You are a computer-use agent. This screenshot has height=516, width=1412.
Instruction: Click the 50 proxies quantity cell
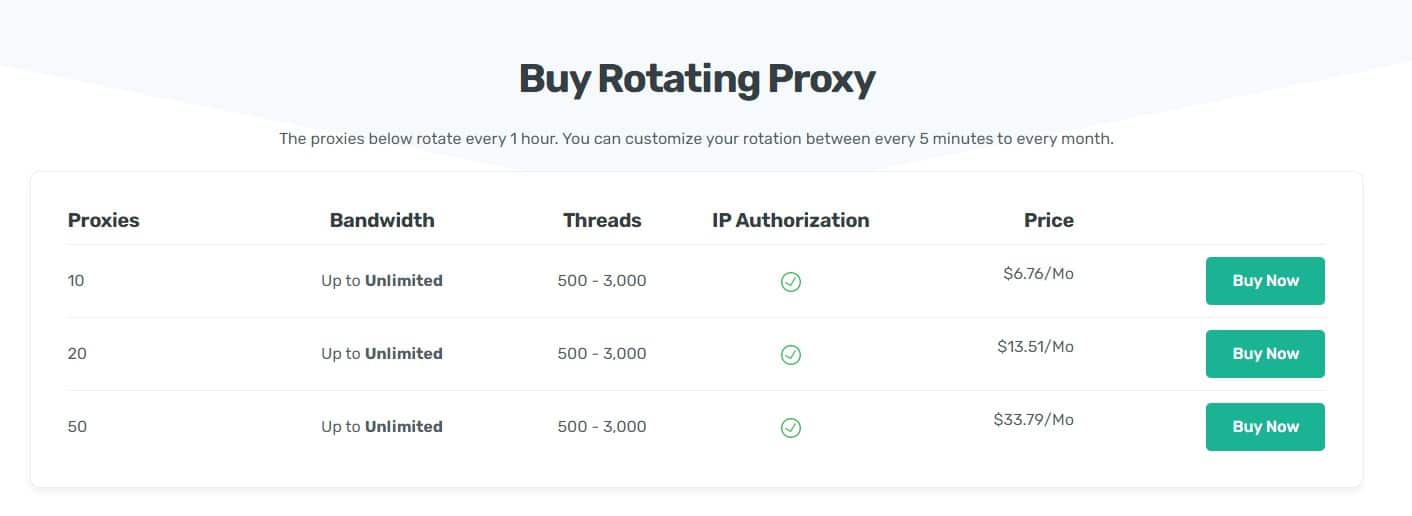tap(77, 427)
